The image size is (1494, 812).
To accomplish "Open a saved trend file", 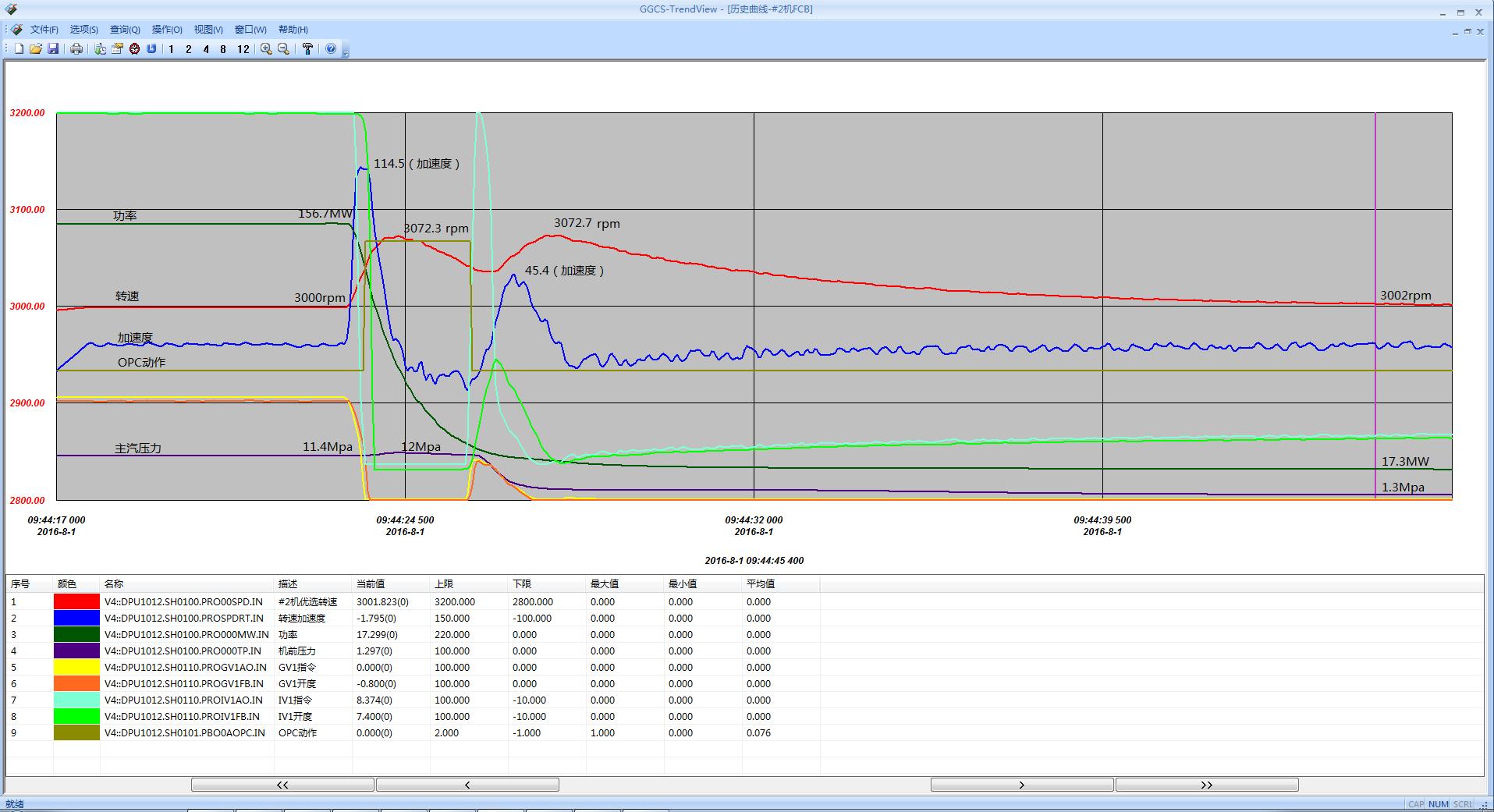I will tap(36, 49).
